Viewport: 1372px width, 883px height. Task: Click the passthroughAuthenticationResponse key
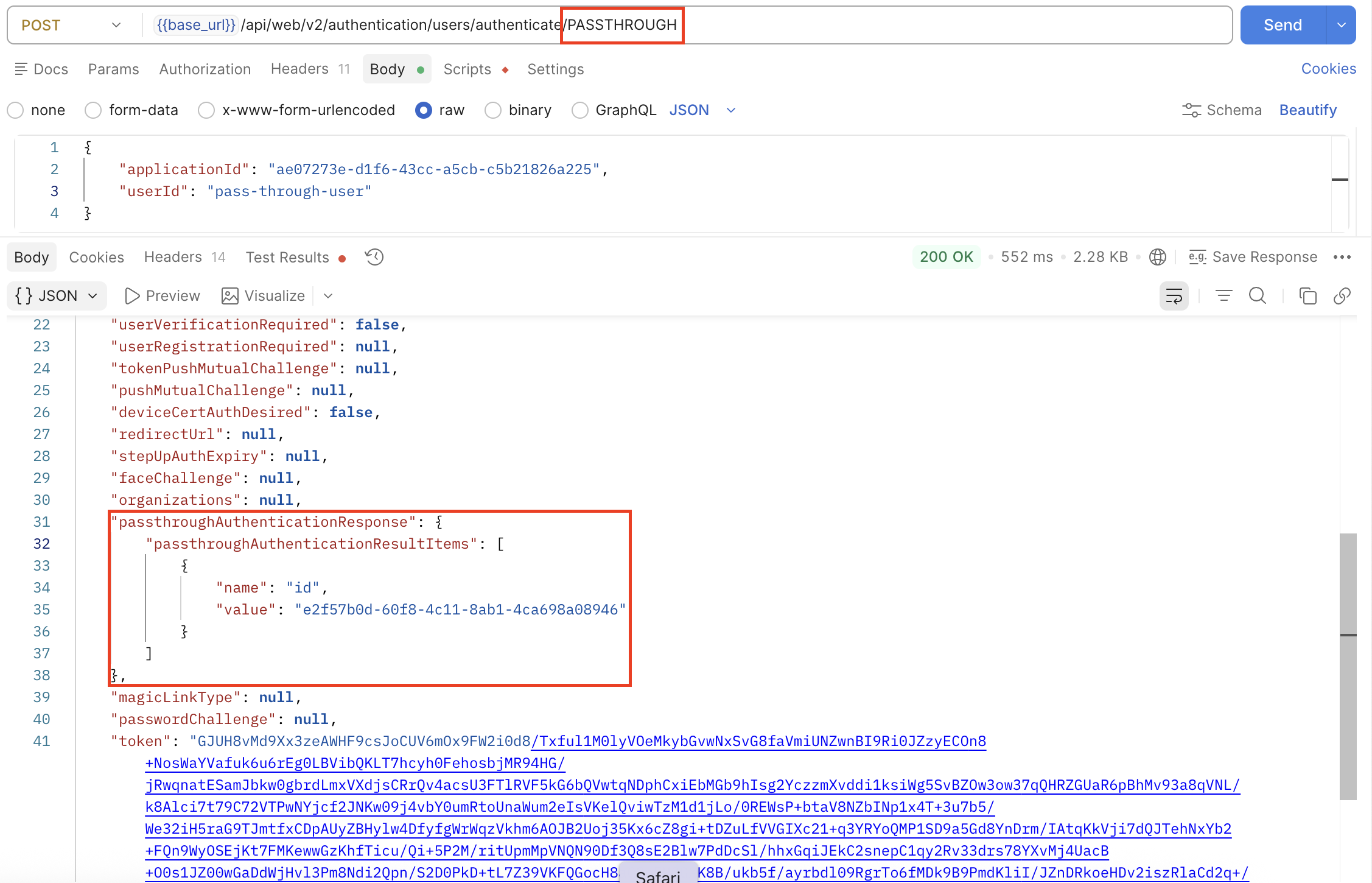pyautogui.click(x=263, y=522)
